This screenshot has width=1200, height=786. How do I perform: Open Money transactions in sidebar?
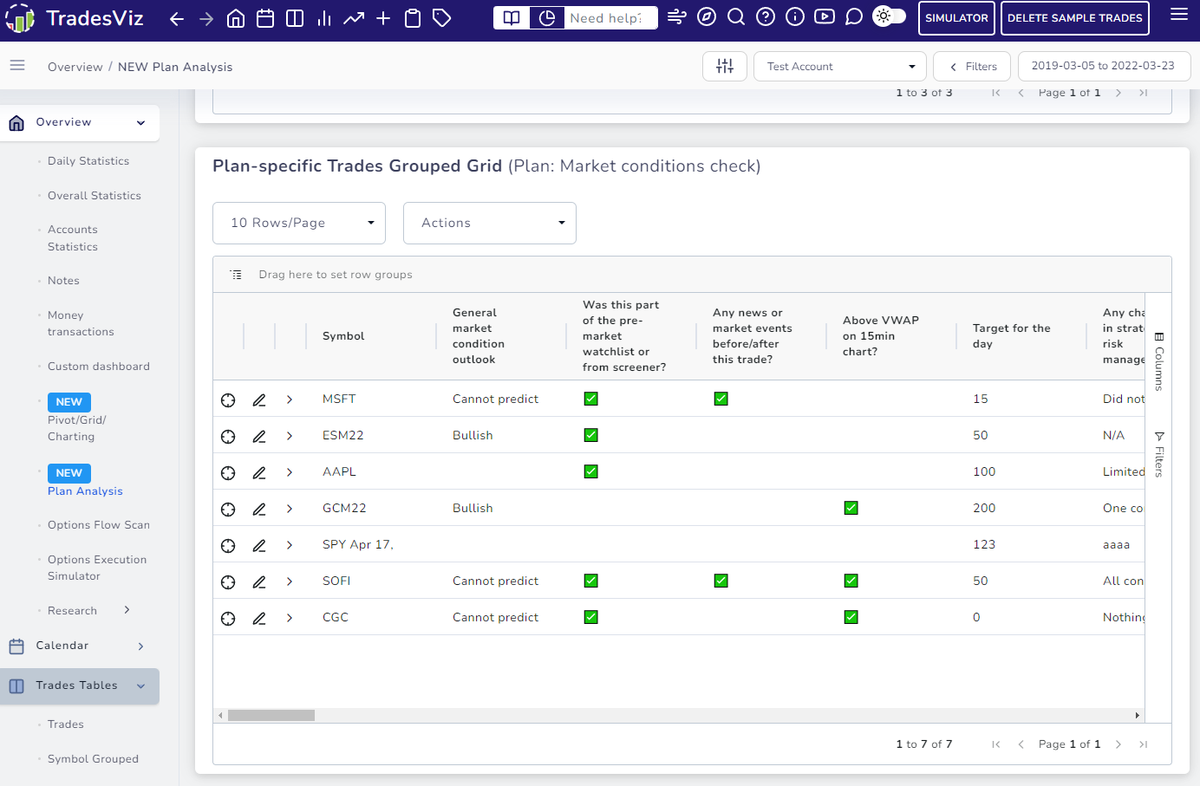click(81, 323)
